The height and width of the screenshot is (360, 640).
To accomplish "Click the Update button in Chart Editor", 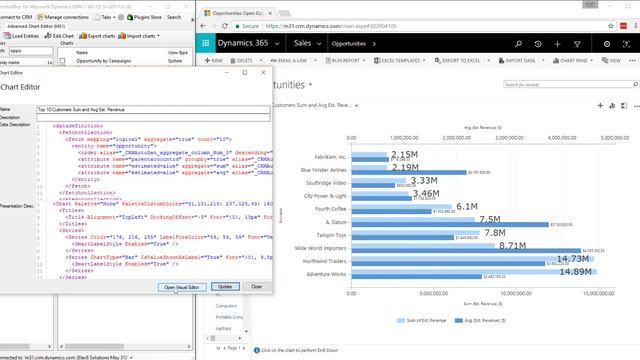I will pyautogui.click(x=225, y=287).
